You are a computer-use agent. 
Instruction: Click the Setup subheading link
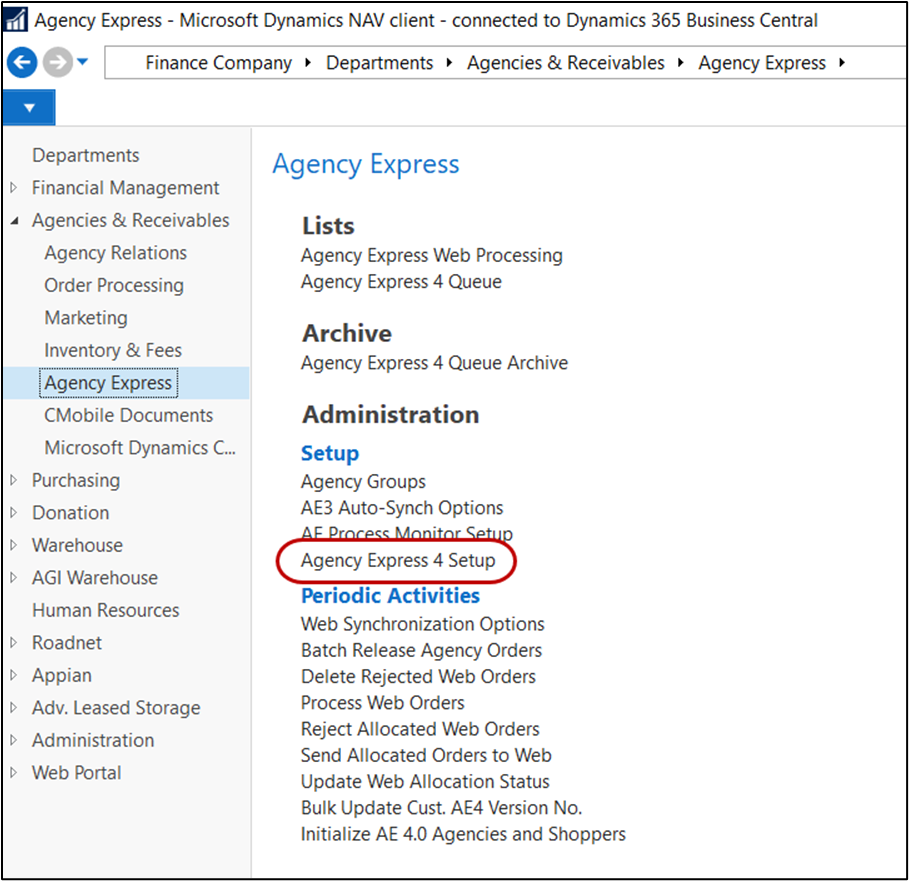tap(330, 453)
